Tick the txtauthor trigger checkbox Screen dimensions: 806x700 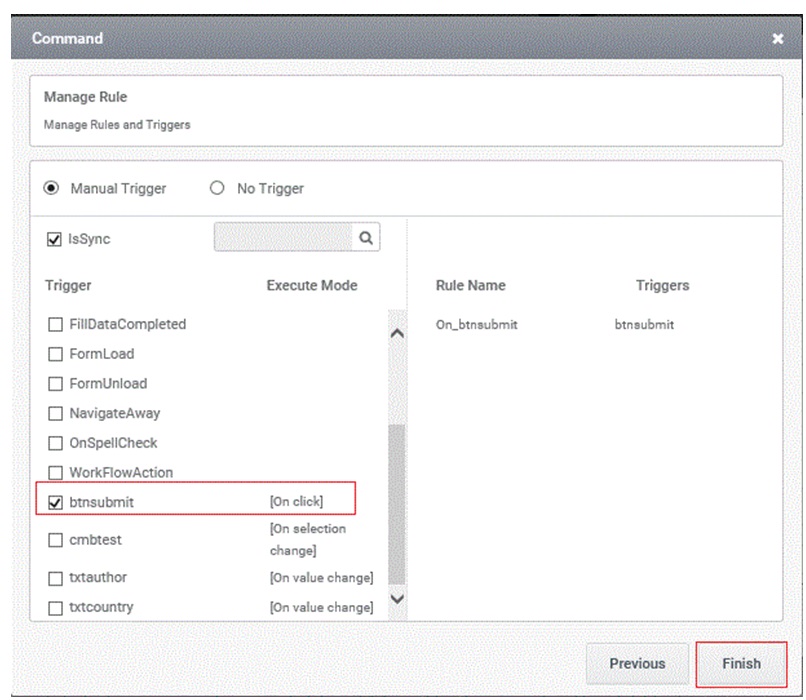(x=55, y=579)
